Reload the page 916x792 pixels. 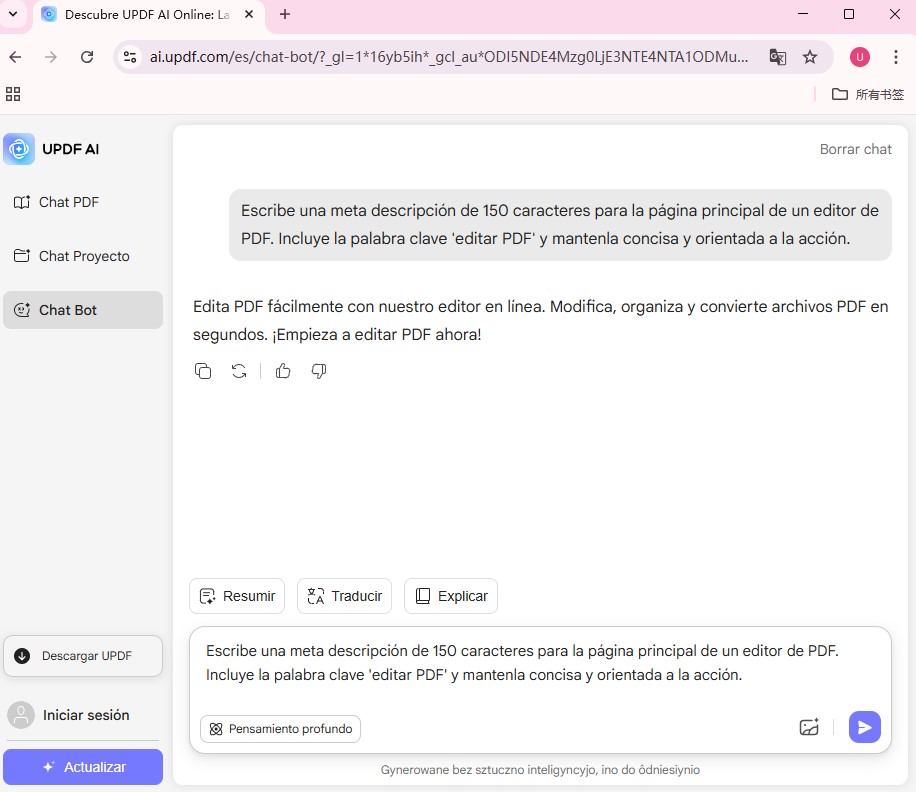87,57
